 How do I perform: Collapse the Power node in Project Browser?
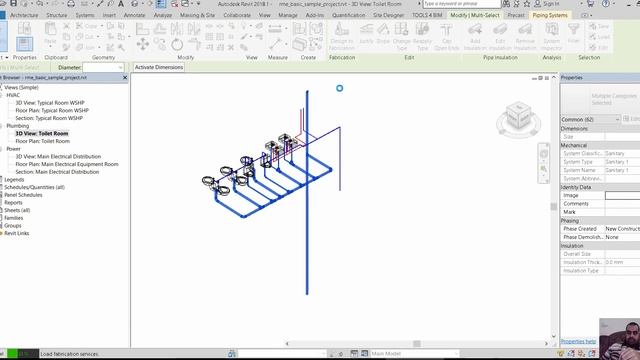click(x=2, y=149)
